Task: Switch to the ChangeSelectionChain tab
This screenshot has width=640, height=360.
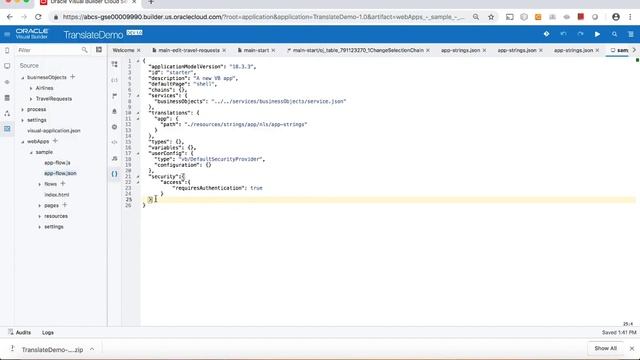Action: (x=358, y=50)
